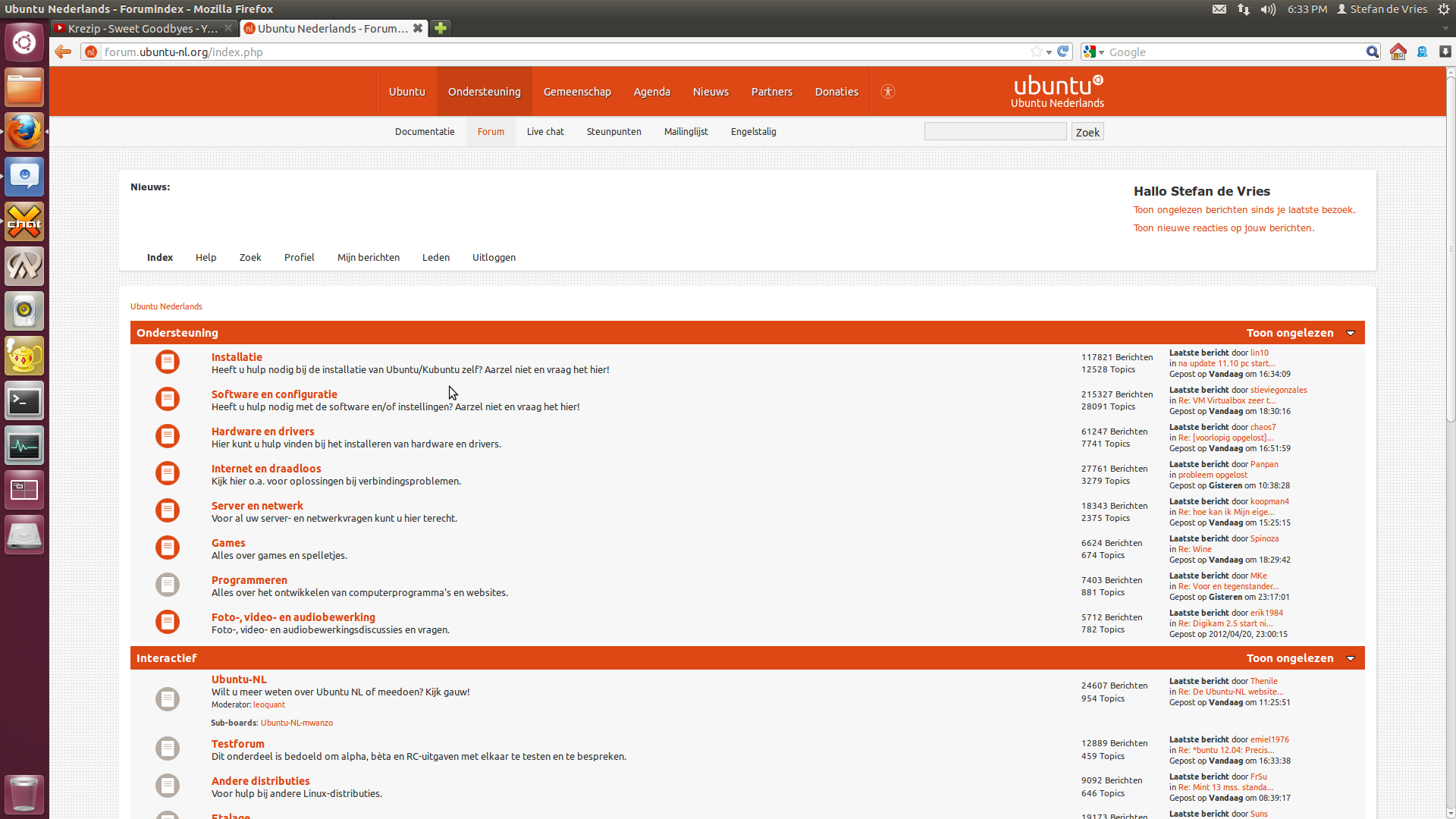
Task: Open the Ubuntu Dash home launcher
Action: pyautogui.click(x=24, y=42)
